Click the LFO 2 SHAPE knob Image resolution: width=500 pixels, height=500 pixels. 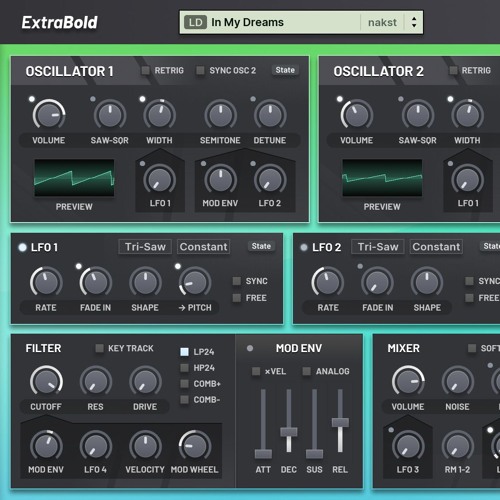point(427,282)
